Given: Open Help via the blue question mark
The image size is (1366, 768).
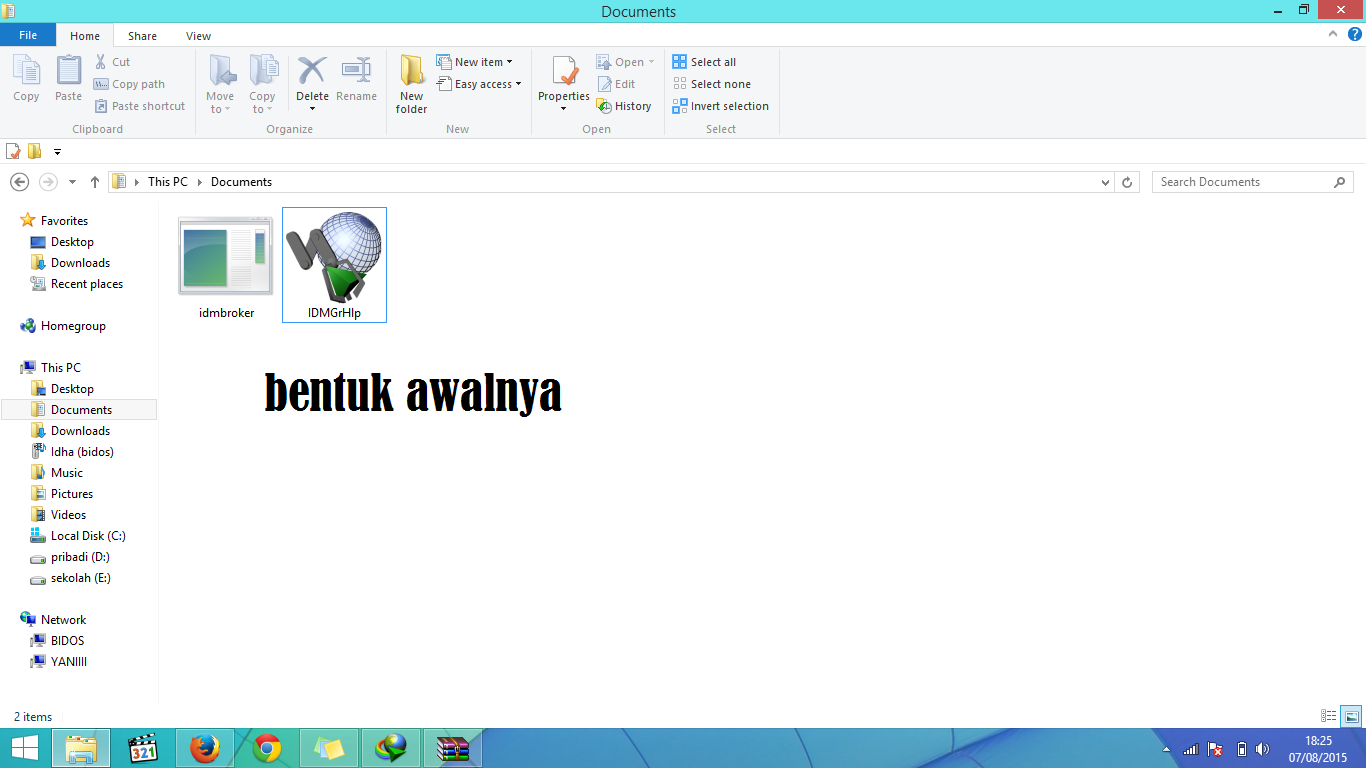Looking at the screenshot, I should [1355, 34].
